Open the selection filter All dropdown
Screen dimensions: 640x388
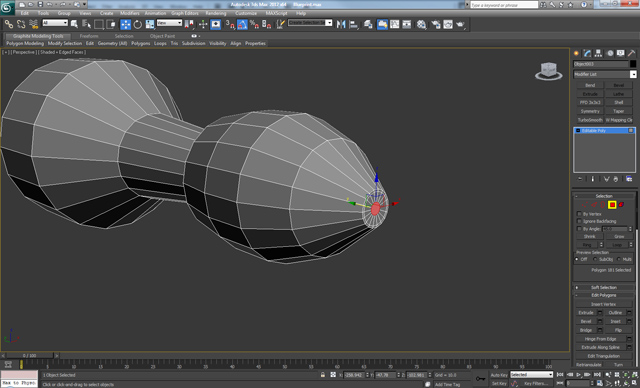(x=55, y=23)
